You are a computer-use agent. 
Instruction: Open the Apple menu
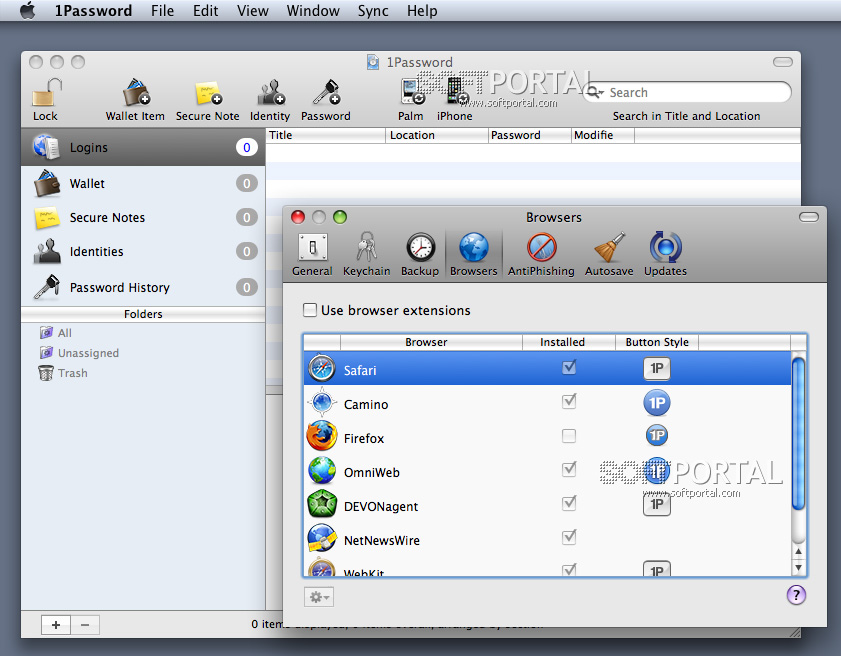click(28, 10)
